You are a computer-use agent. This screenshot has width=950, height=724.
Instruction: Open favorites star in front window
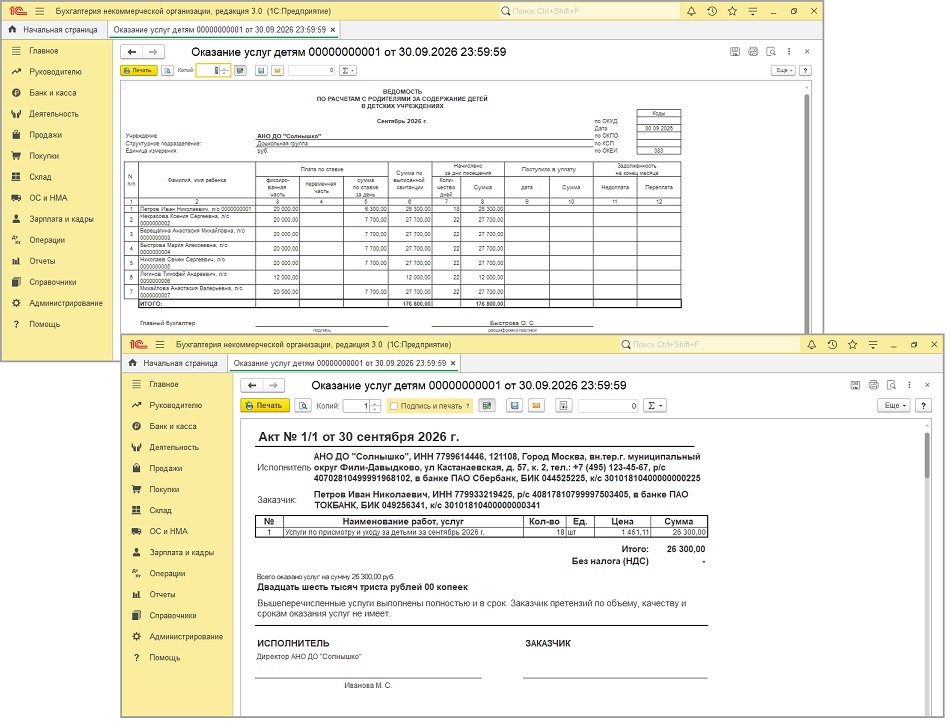[x=852, y=344]
